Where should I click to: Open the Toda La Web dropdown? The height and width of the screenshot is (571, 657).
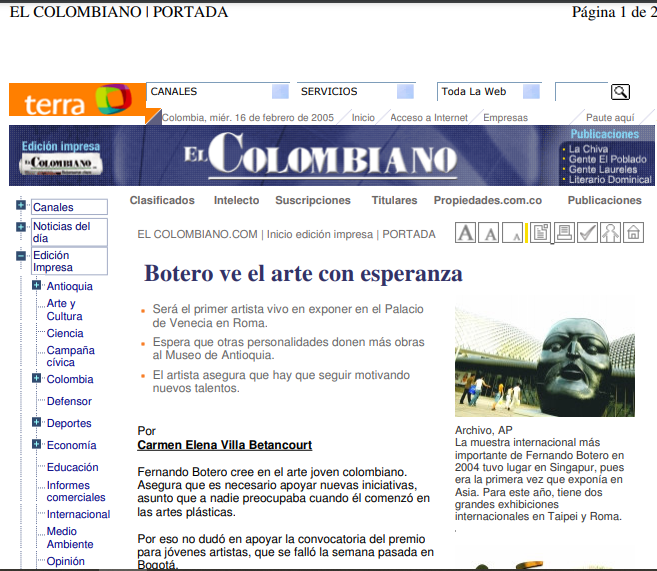(531, 92)
